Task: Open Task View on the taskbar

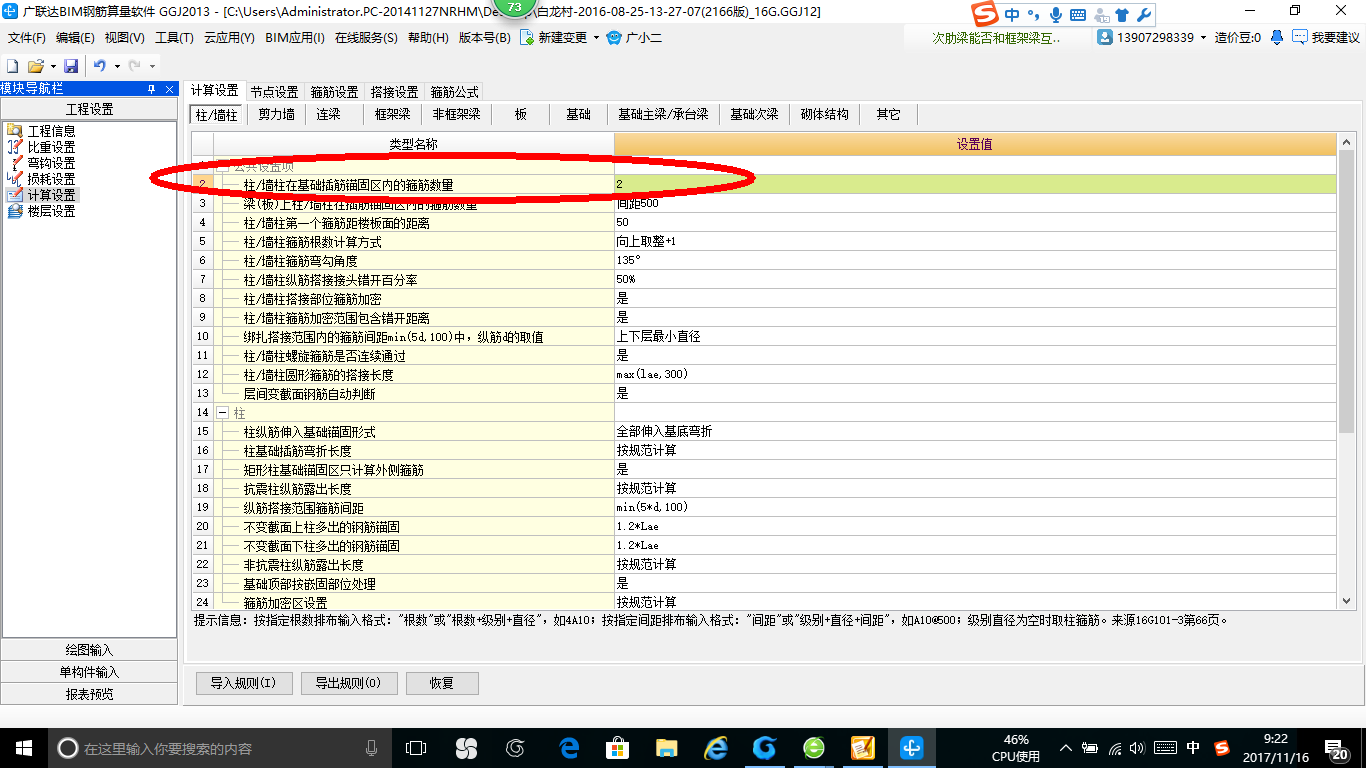Action: click(416, 748)
